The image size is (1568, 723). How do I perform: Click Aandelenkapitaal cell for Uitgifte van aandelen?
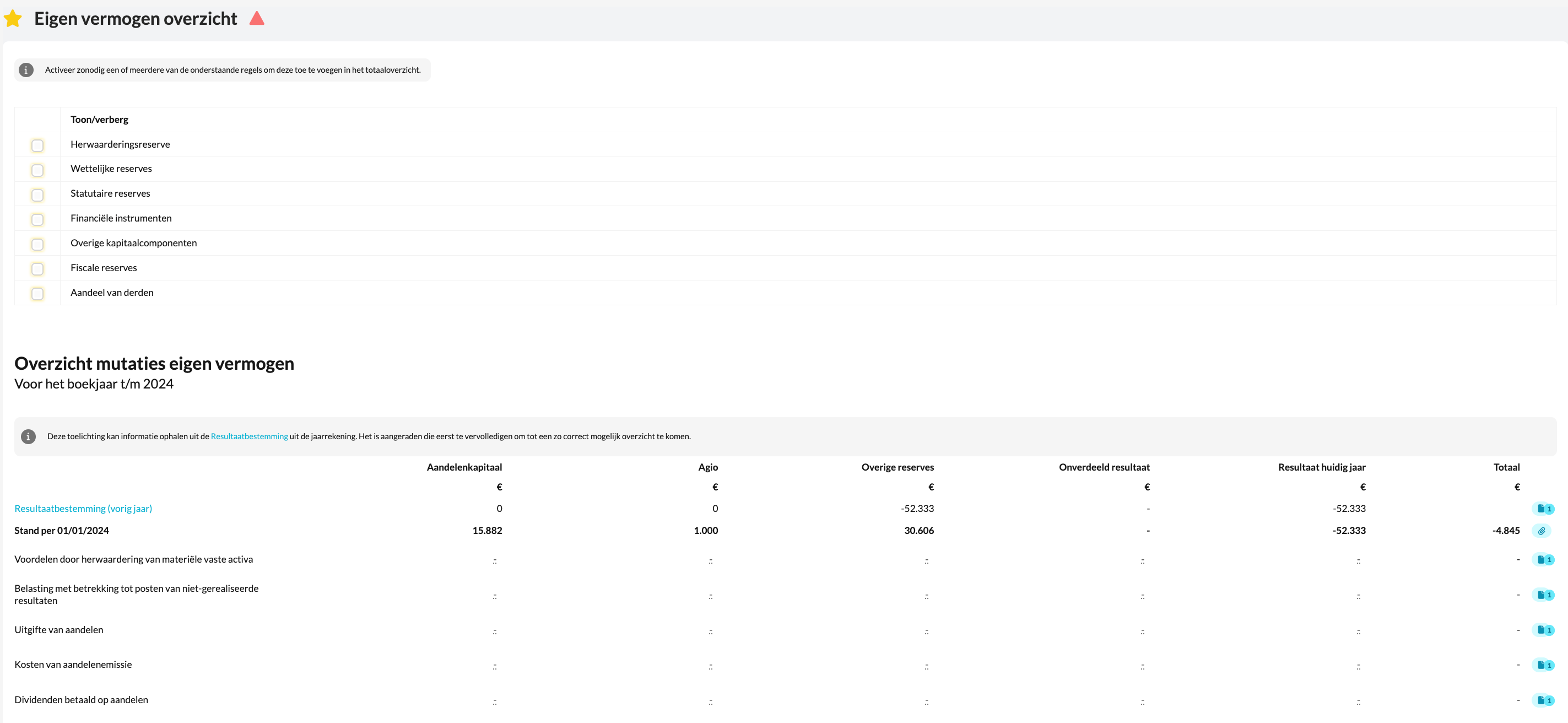(494, 631)
